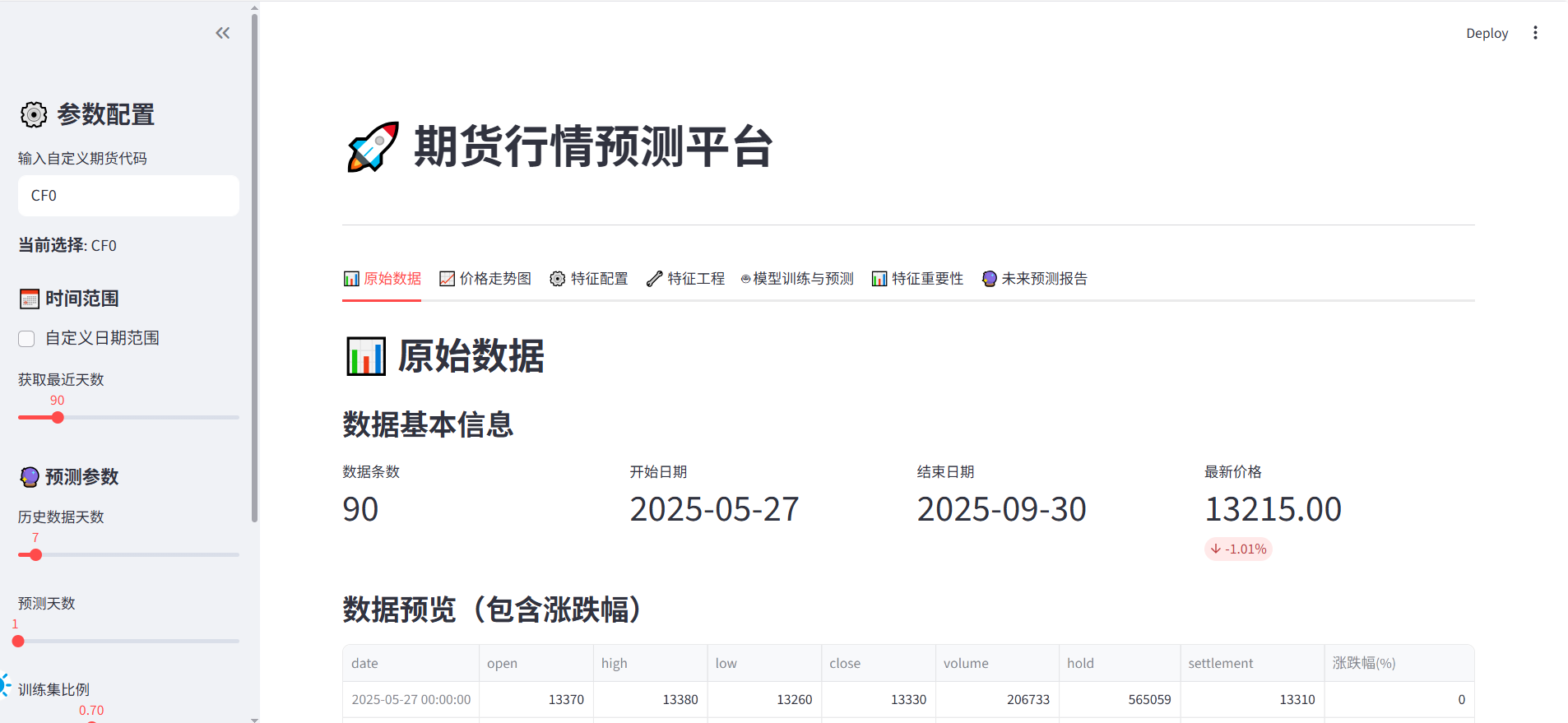The image size is (1568, 723).
Task: Sort by the close column header
Action: coord(879,663)
